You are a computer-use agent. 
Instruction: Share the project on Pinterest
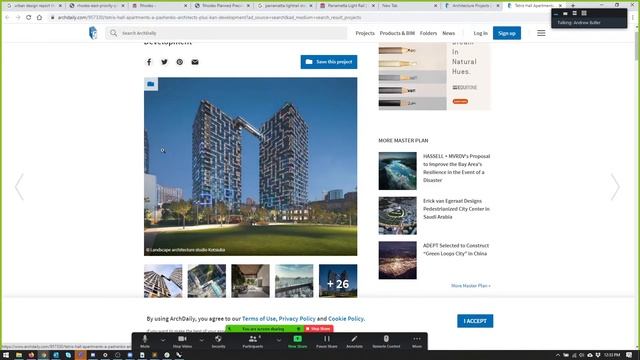pos(180,62)
